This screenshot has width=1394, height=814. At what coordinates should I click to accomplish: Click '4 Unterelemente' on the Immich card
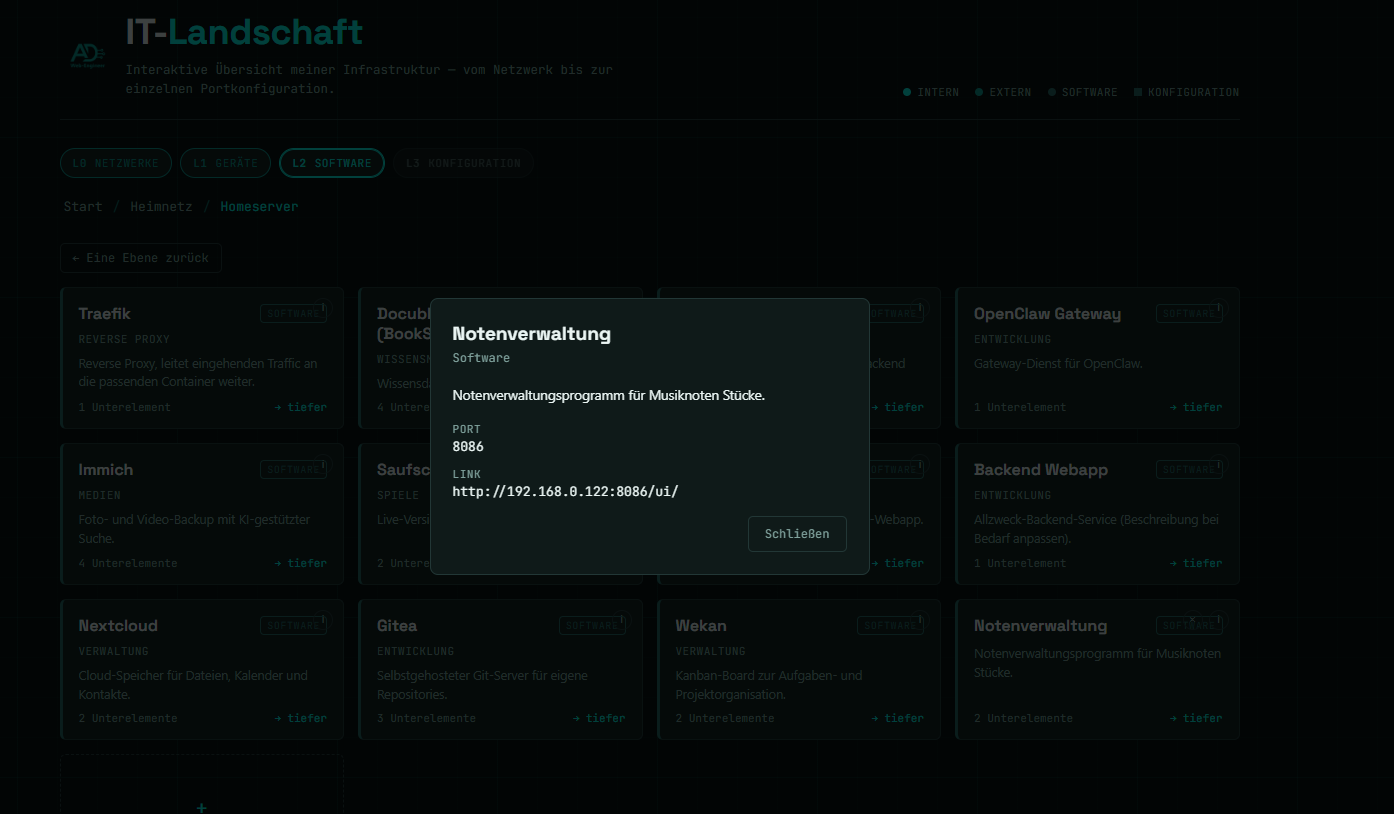tap(128, 563)
